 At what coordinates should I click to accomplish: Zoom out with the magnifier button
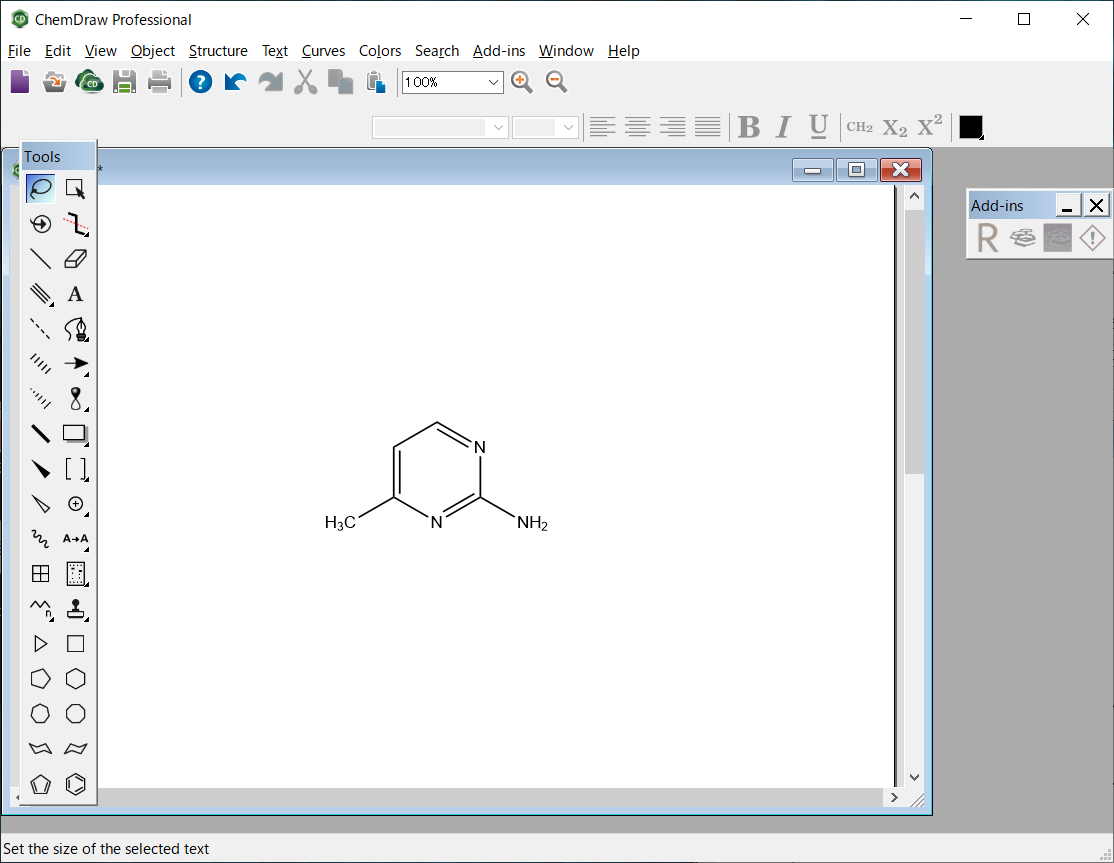[x=556, y=82]
